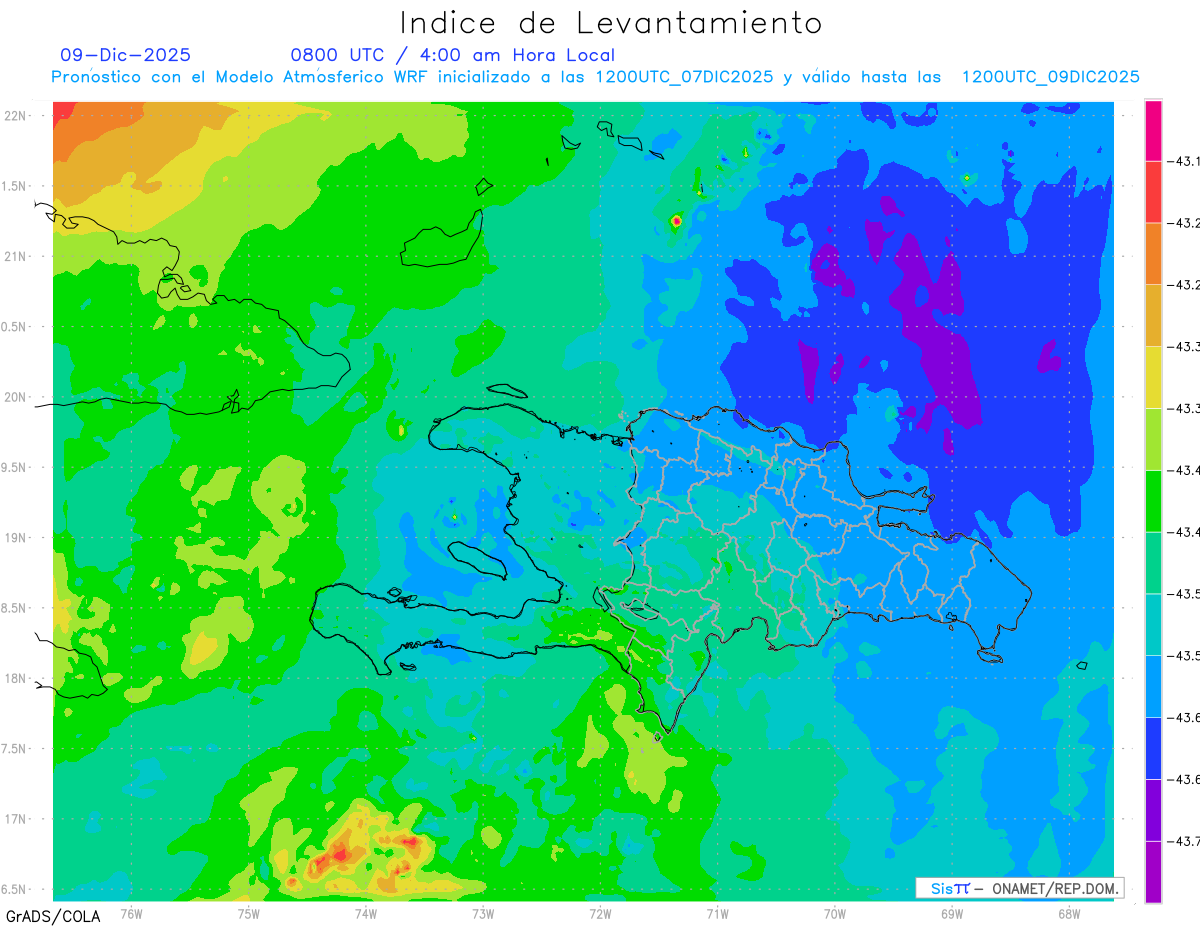Click the purple swatch below the -43.7 tick

tap(1153, 872)
